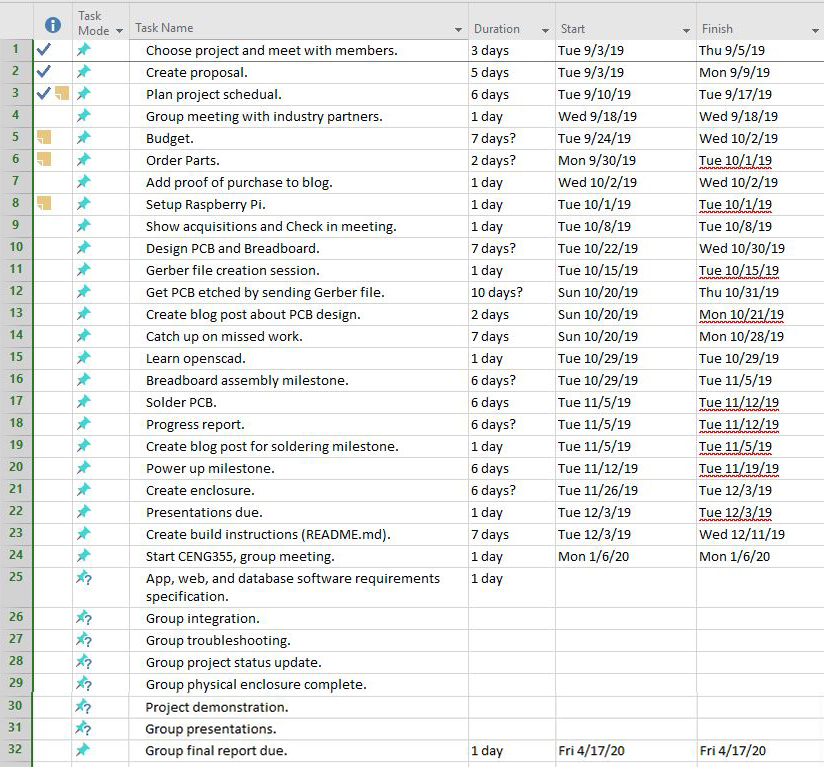
Task: Open the Task Mode column filter dropdown
Action: point(119,31)
